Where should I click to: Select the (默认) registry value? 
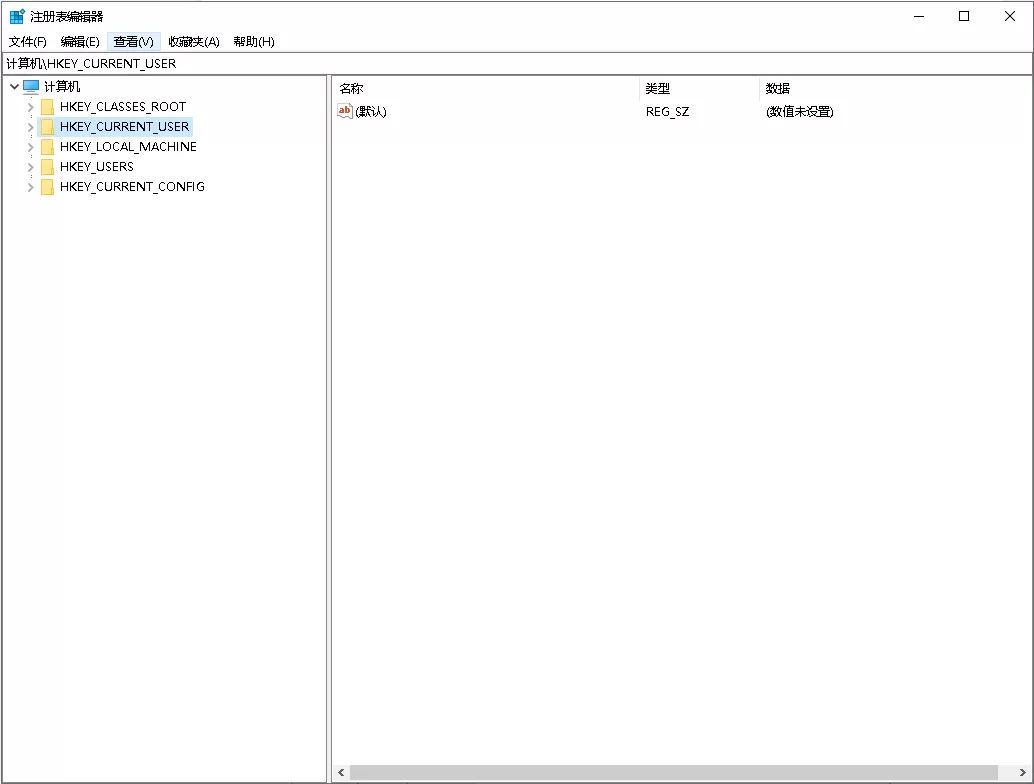click(370, 111)
